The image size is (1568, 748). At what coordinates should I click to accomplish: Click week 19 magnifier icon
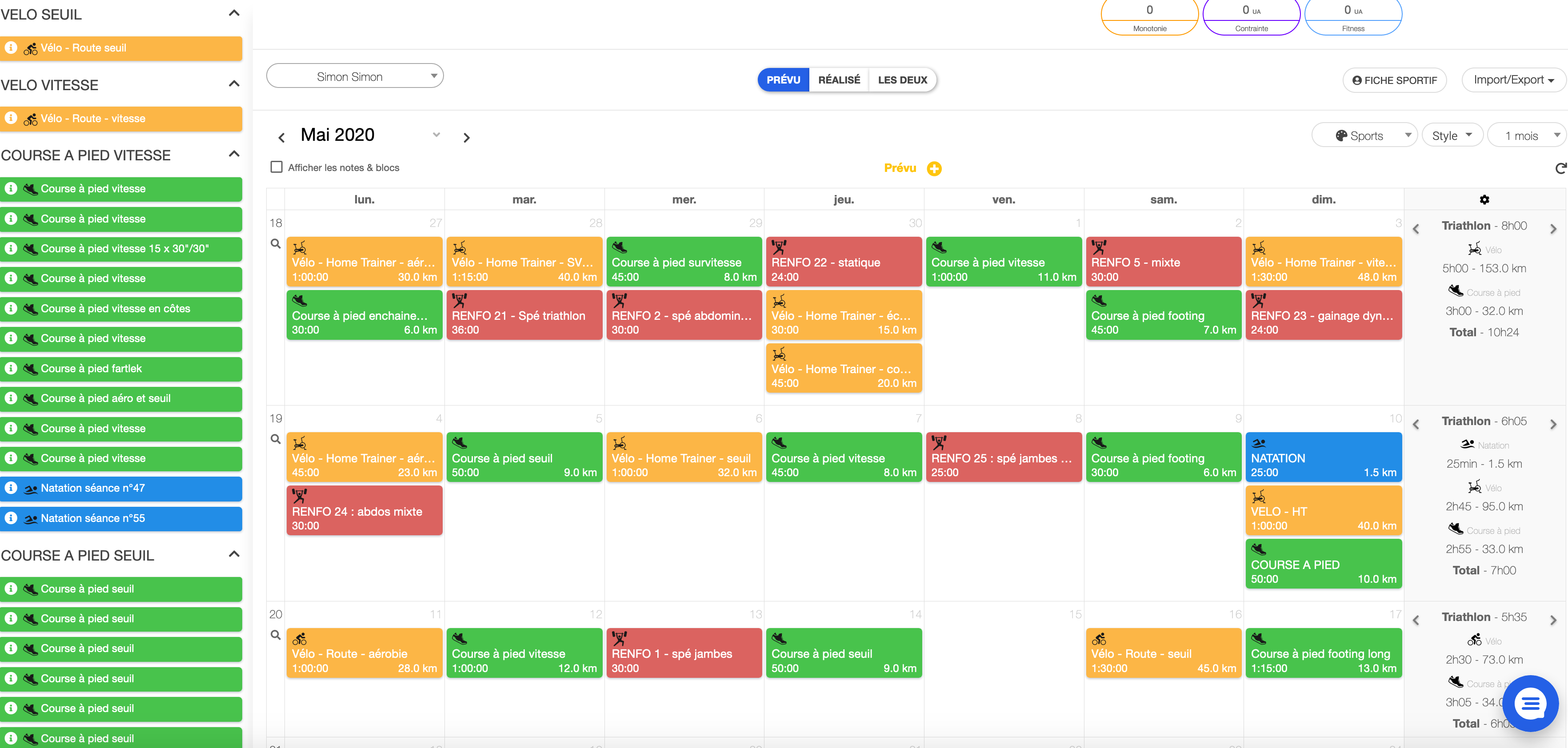275,439
